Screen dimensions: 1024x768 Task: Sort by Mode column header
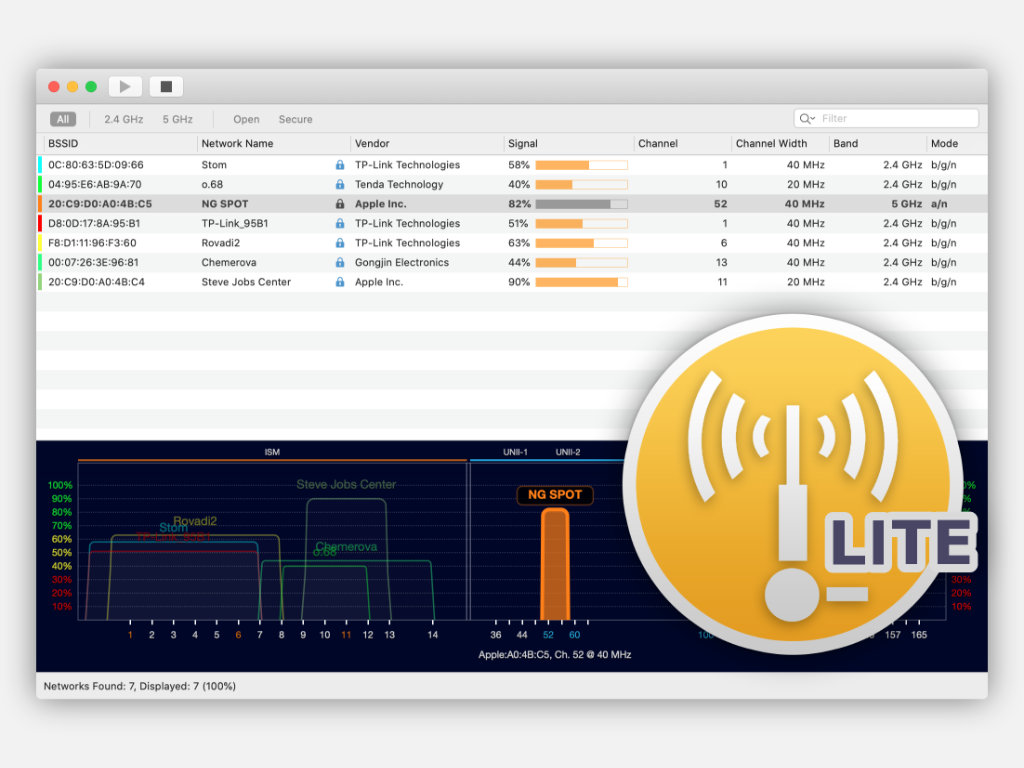[944, 143]
